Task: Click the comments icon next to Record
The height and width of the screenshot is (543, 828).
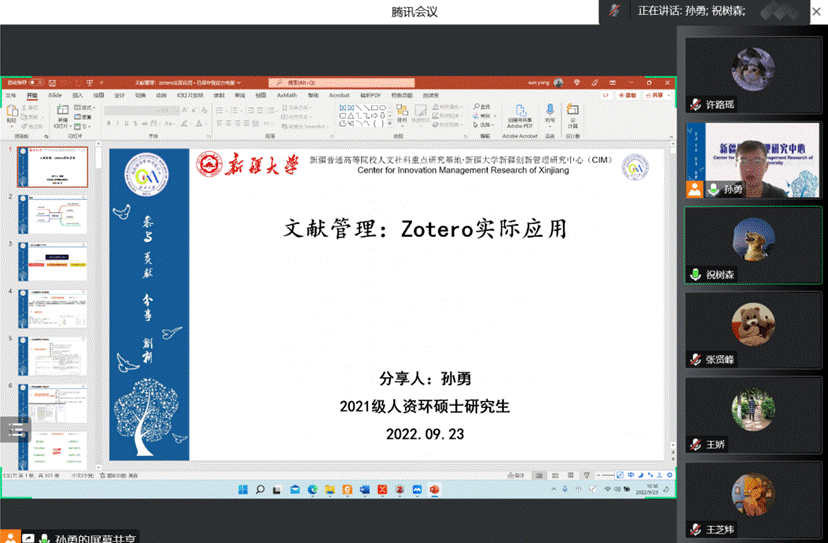Action: point(606,96)
